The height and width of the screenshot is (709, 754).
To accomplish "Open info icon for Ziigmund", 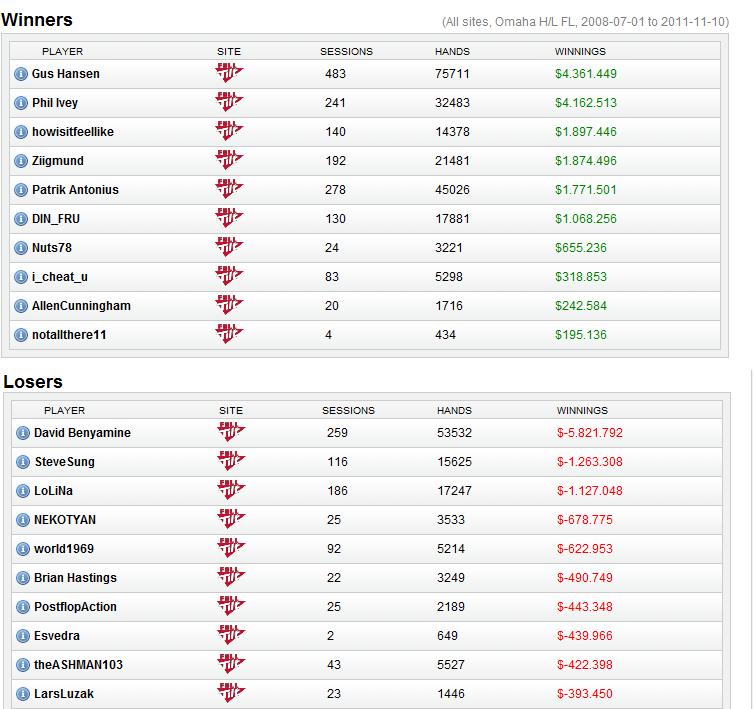I will coord(21,161).
